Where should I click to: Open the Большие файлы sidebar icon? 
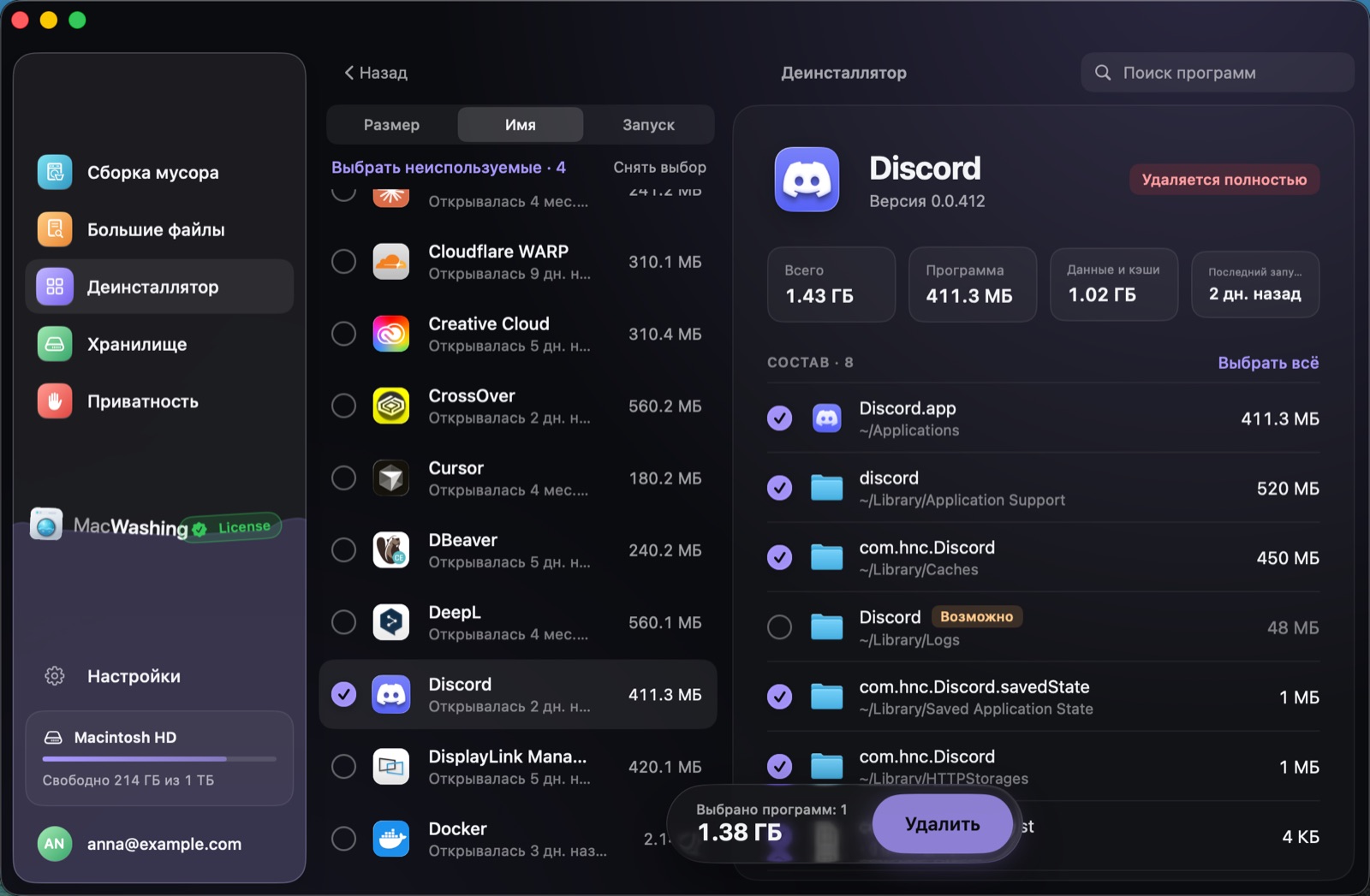point(55,229)
